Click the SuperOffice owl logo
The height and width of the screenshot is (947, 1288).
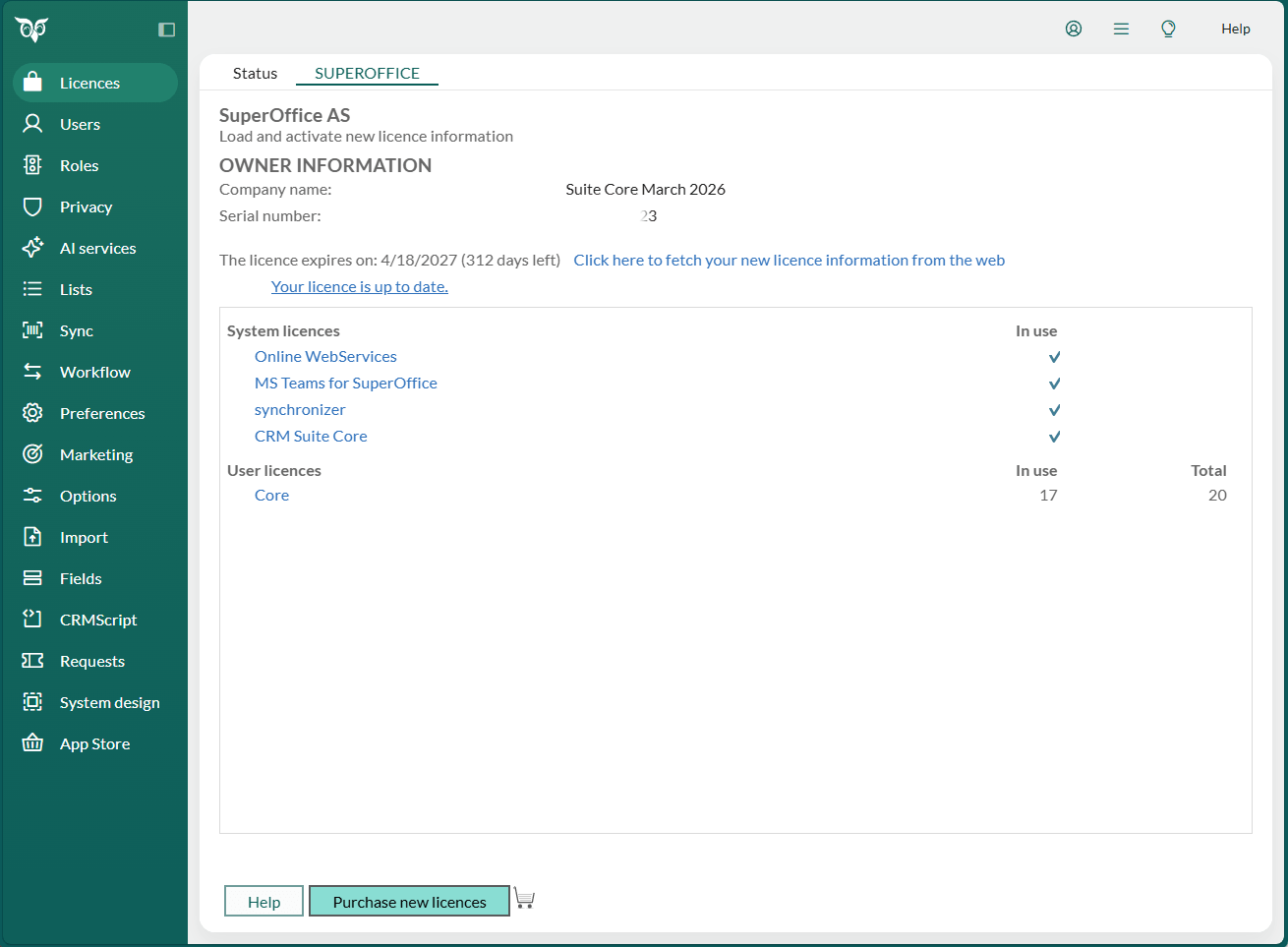pyautogui.click(x=31, y=30)
